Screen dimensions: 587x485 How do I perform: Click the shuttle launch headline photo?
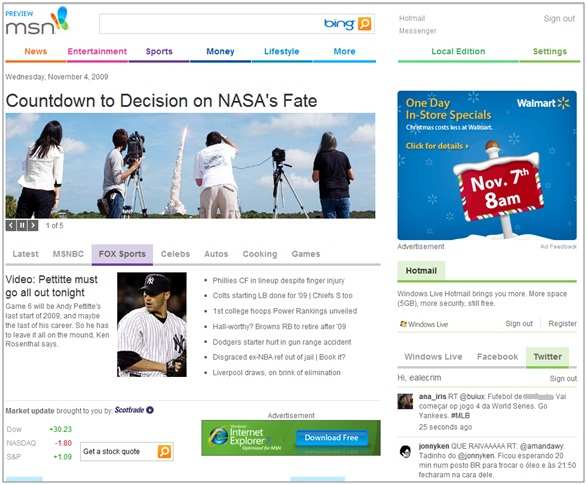coord(190,165)
